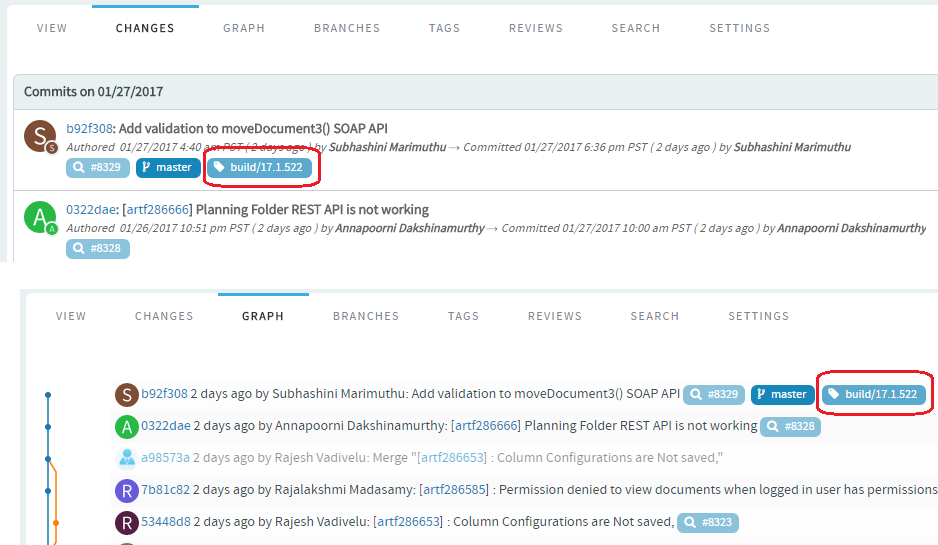Open commit 53448d8 link in graph
This screenshot has height=545, width=938.
click(x=166, y=522)
